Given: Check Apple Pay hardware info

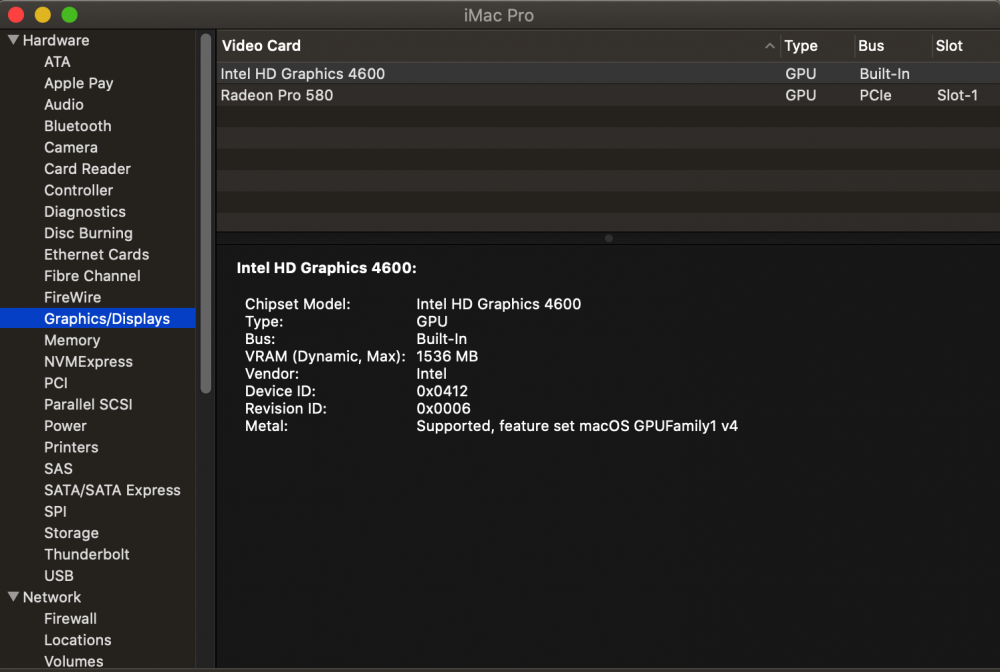Looking at the screenshot, I should (78, 83).
